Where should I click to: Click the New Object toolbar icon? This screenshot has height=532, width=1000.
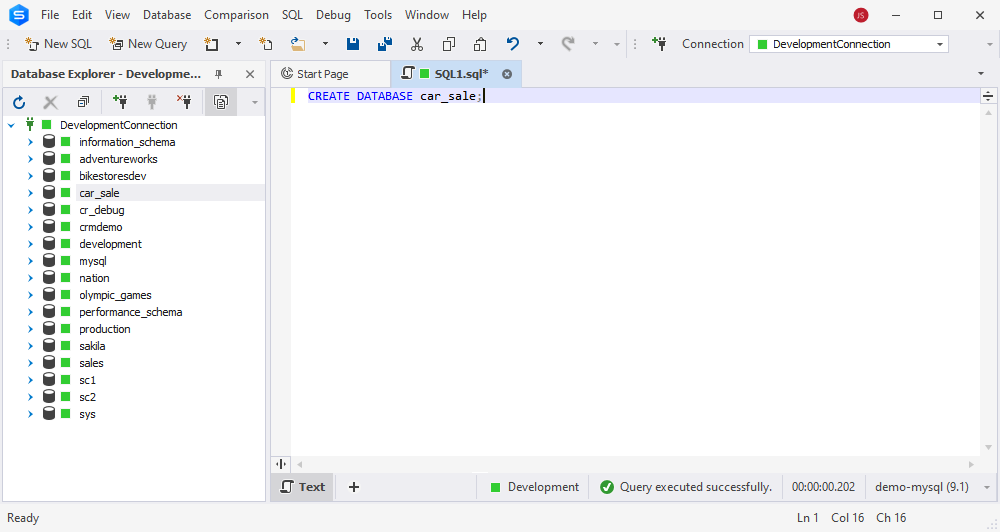coord(212,44)
